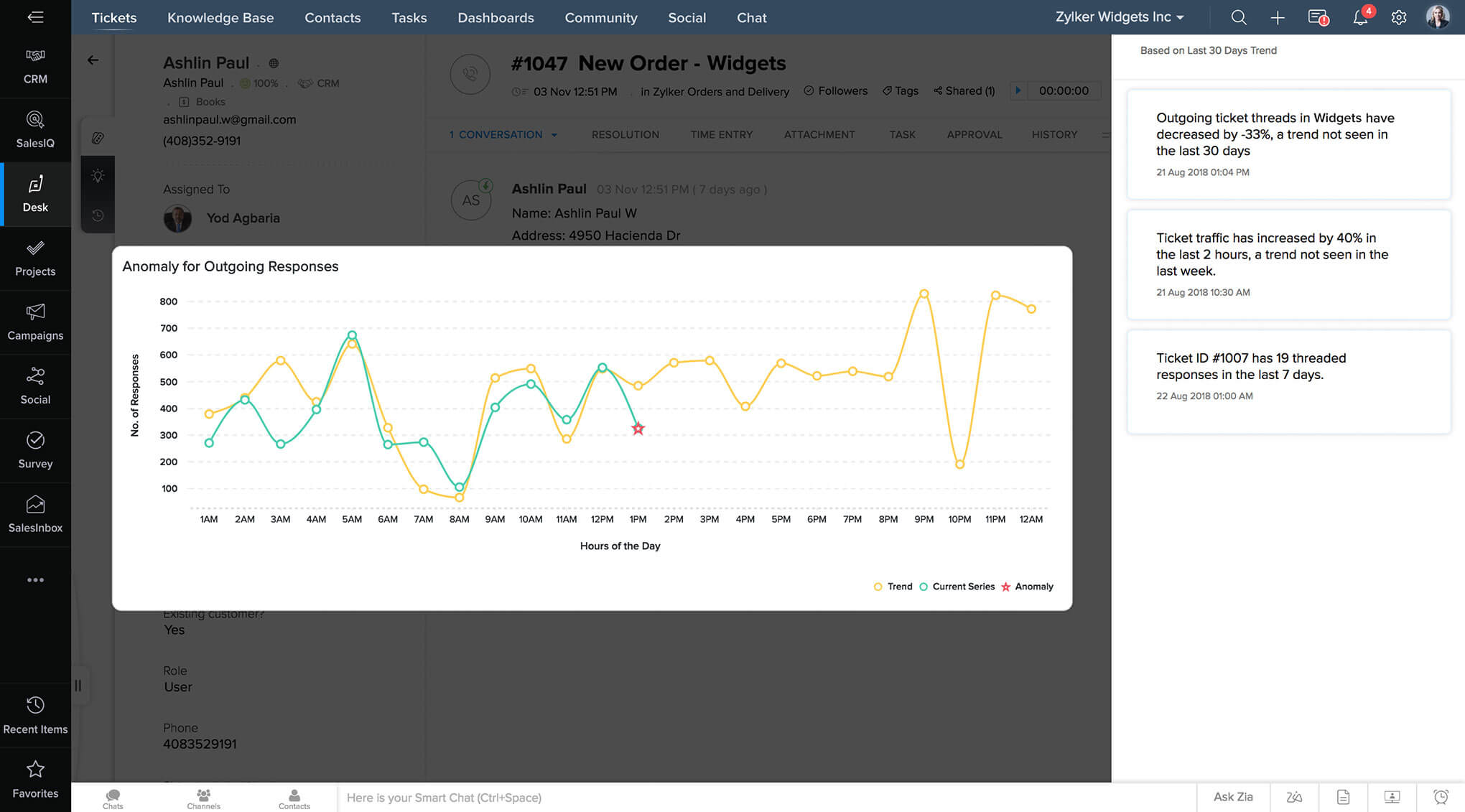1465x812 pixels.
Task: Open the Knowledge Base menu item
Action: (x=220, y=17)
